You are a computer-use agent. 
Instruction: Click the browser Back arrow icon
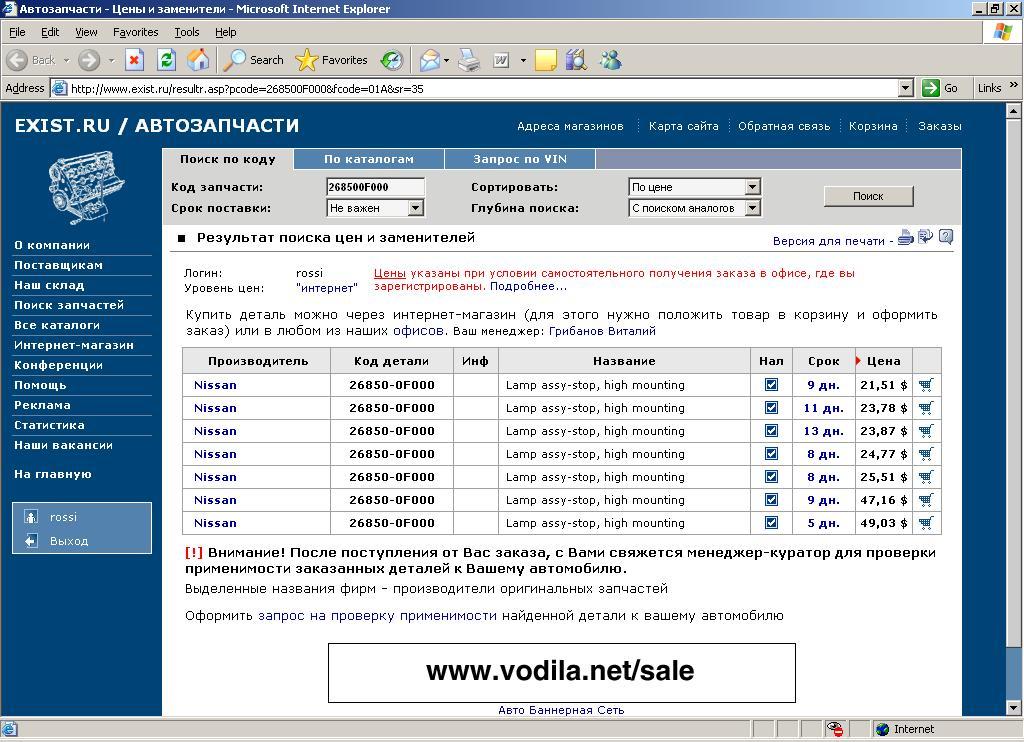pyautogui.click(x=18, y=60)
